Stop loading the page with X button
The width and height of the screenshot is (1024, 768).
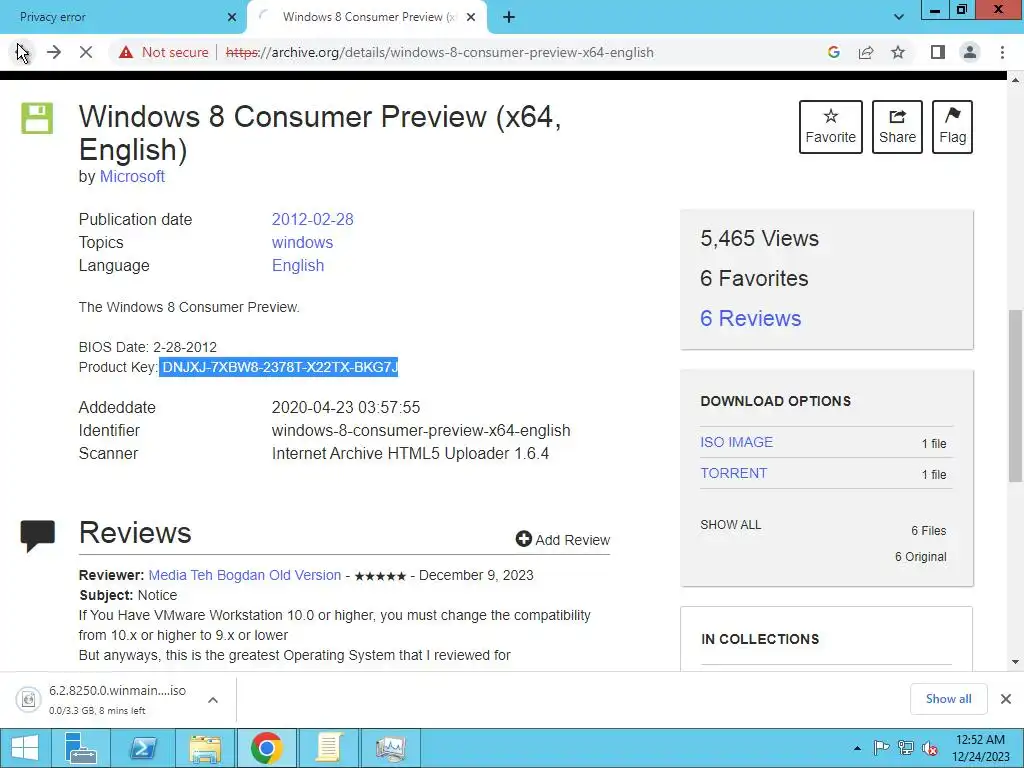86,52
